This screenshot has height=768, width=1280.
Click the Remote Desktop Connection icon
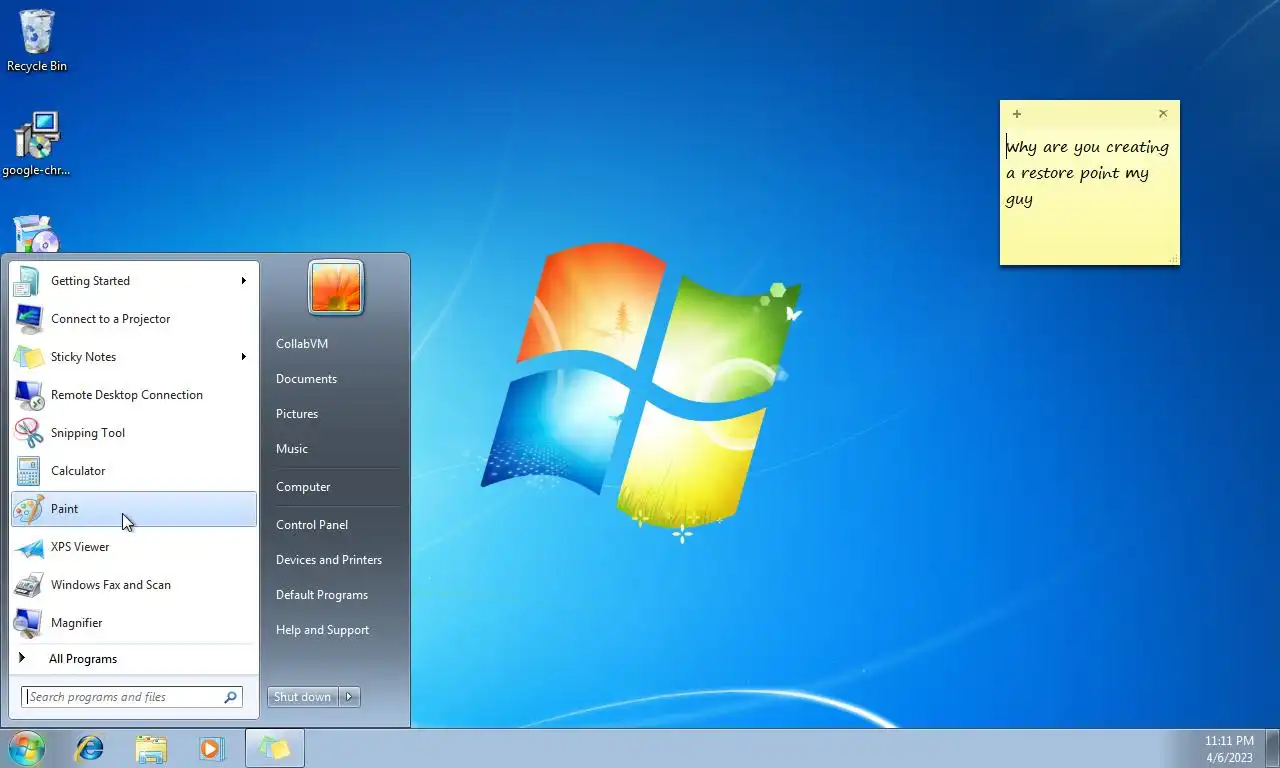tap(28, 395)
